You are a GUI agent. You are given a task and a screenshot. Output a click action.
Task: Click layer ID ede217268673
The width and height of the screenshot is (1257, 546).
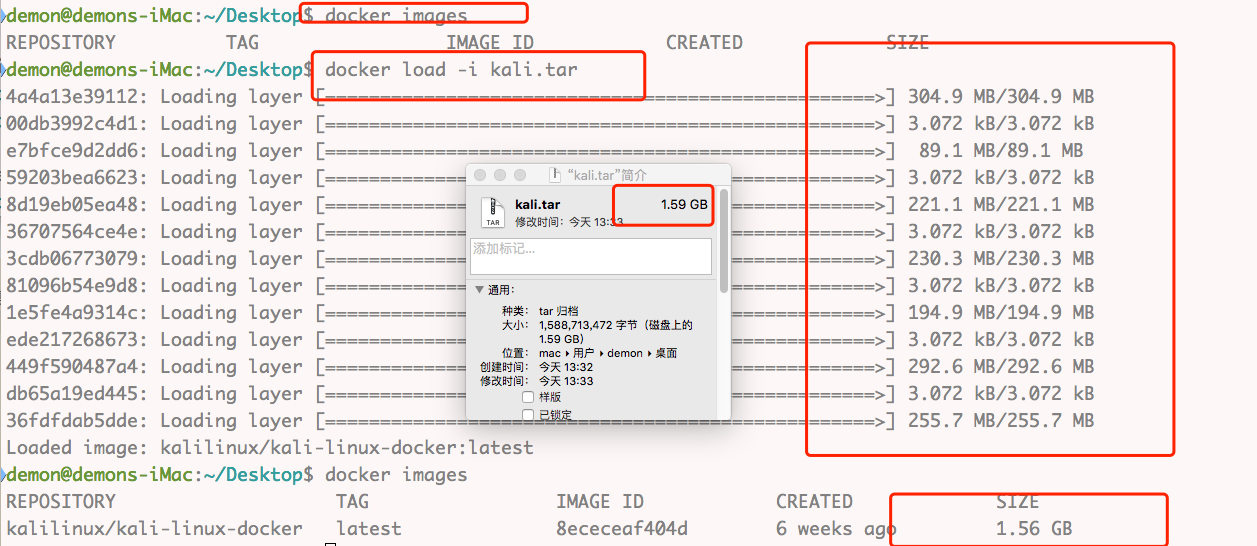tap(71, 340)
